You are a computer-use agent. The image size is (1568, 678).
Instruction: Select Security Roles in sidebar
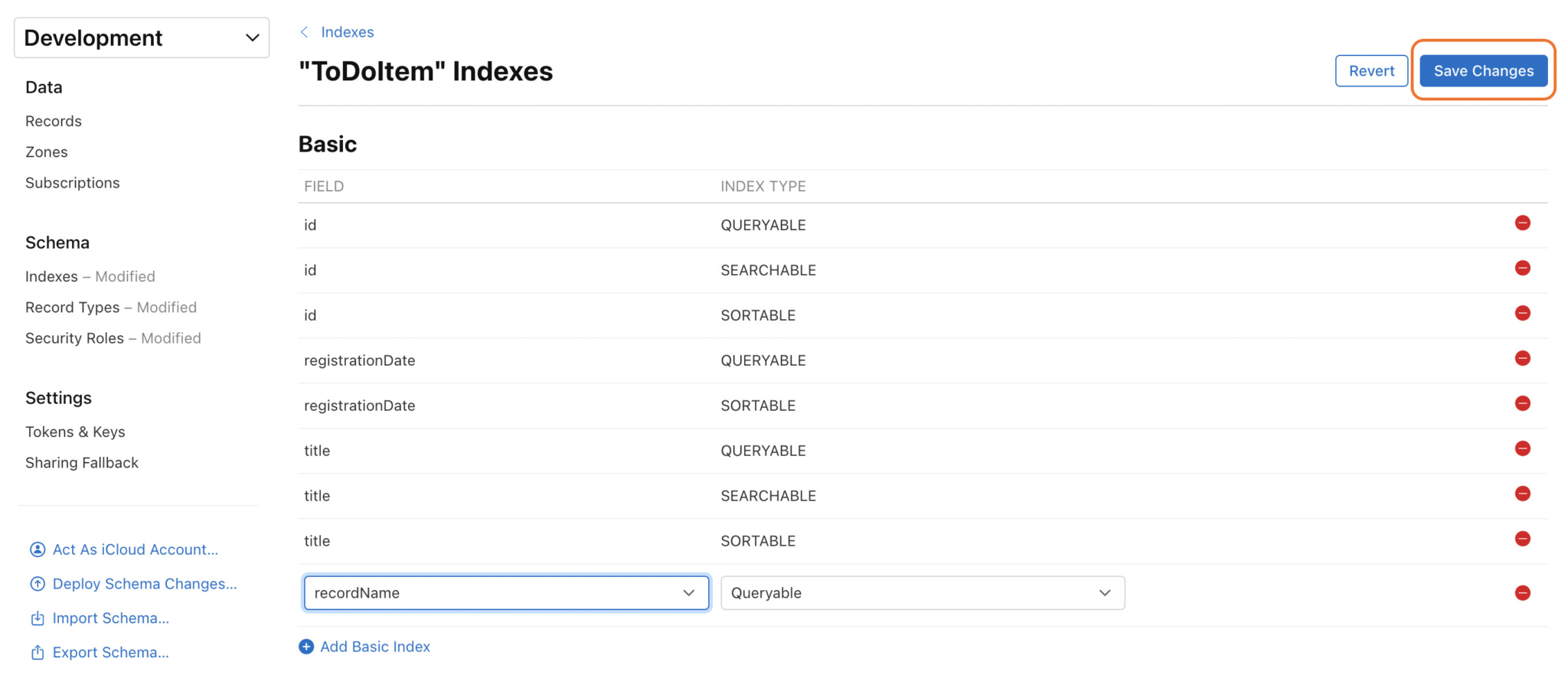74,338
